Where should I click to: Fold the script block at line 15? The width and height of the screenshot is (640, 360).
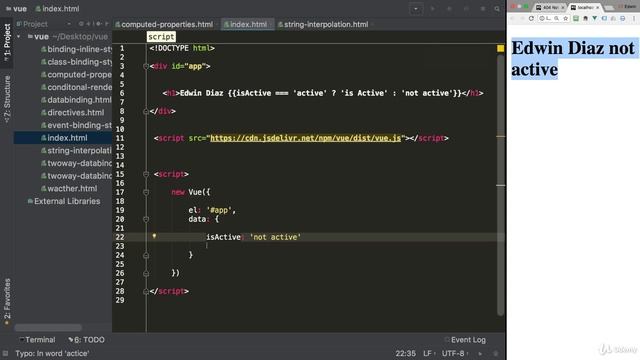click(x=146, y=174)
